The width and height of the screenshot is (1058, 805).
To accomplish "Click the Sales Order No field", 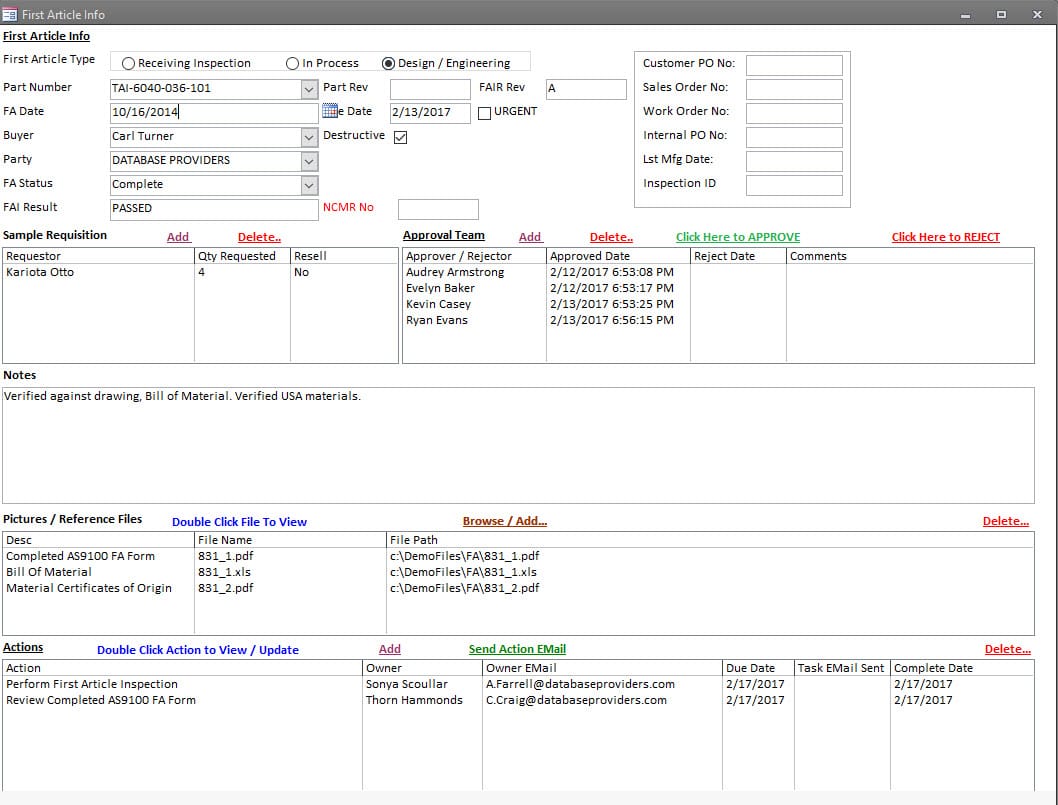I will (x=794, y=89).
